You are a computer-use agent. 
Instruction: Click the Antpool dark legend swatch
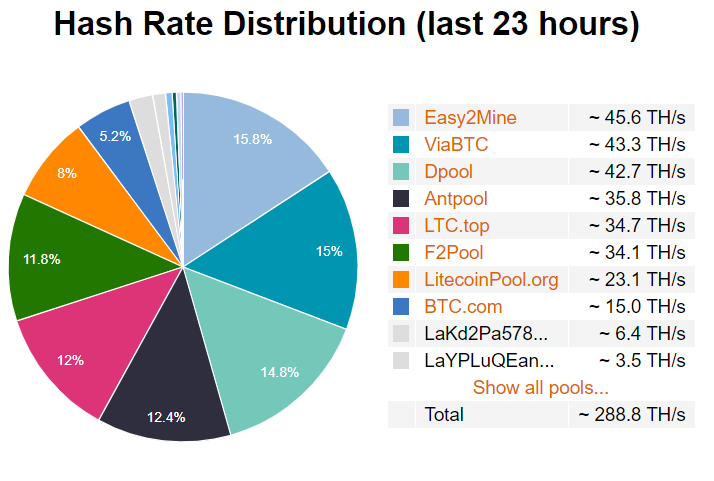[401, 199]
